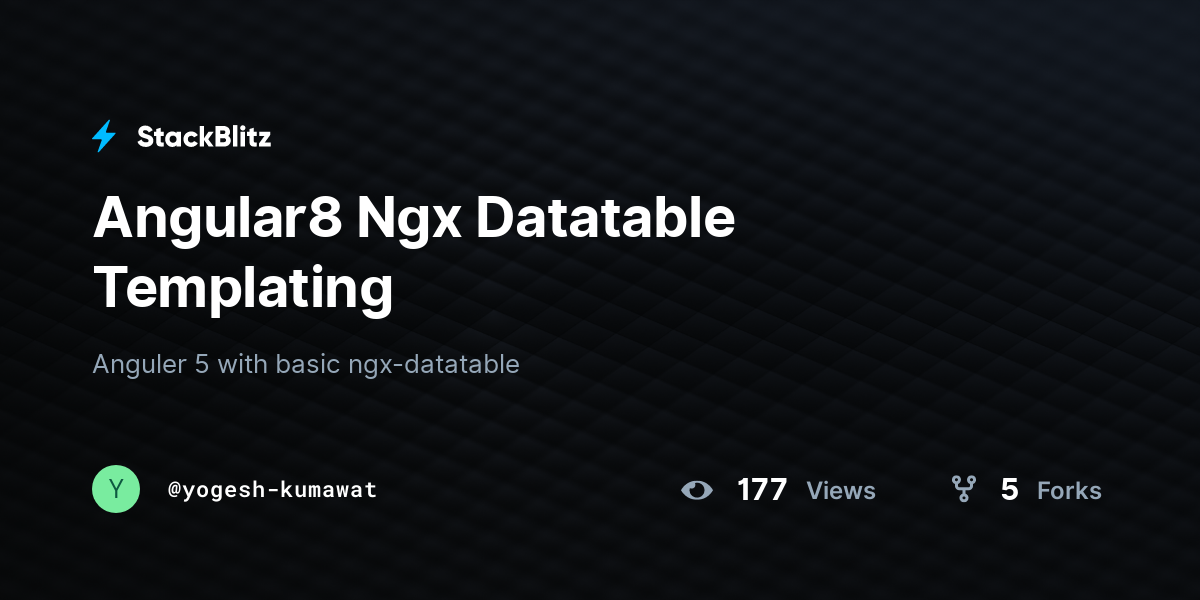Click the Views label

click(x=841, y=491)
